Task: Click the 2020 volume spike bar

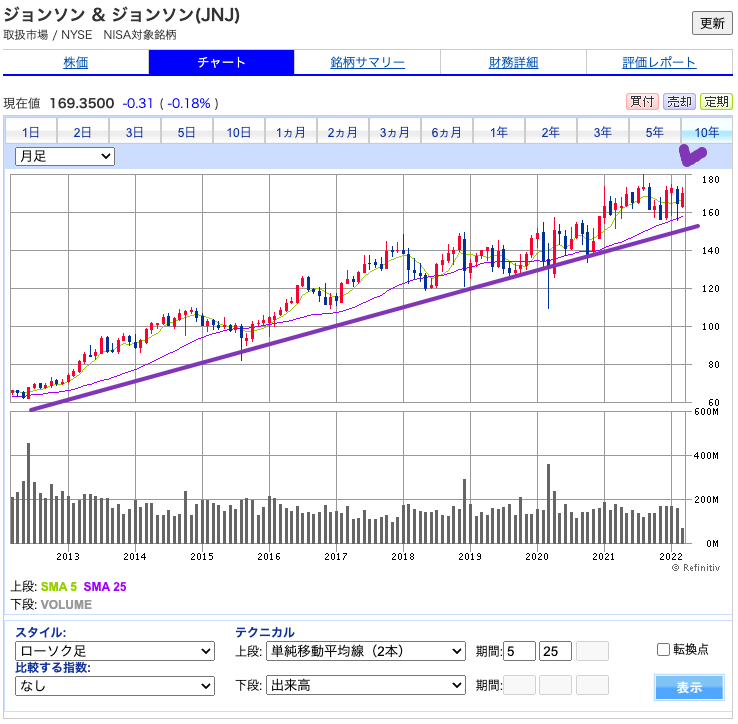Action: coord(548,504)
